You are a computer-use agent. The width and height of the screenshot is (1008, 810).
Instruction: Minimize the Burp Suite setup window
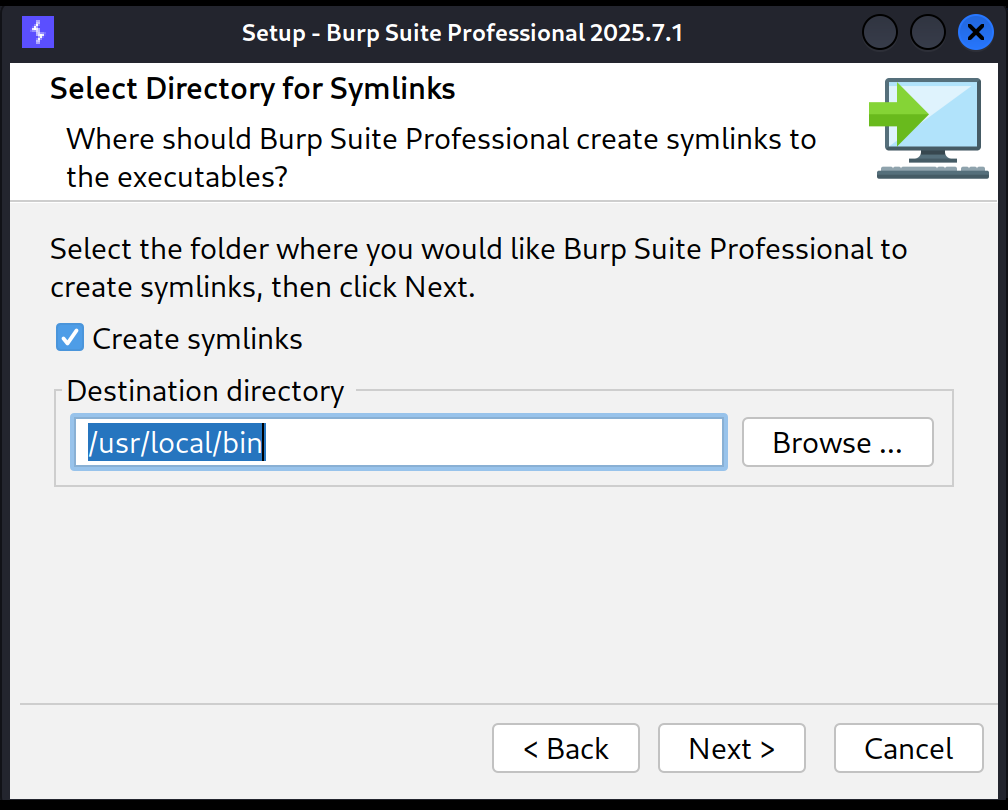(880, 33)
